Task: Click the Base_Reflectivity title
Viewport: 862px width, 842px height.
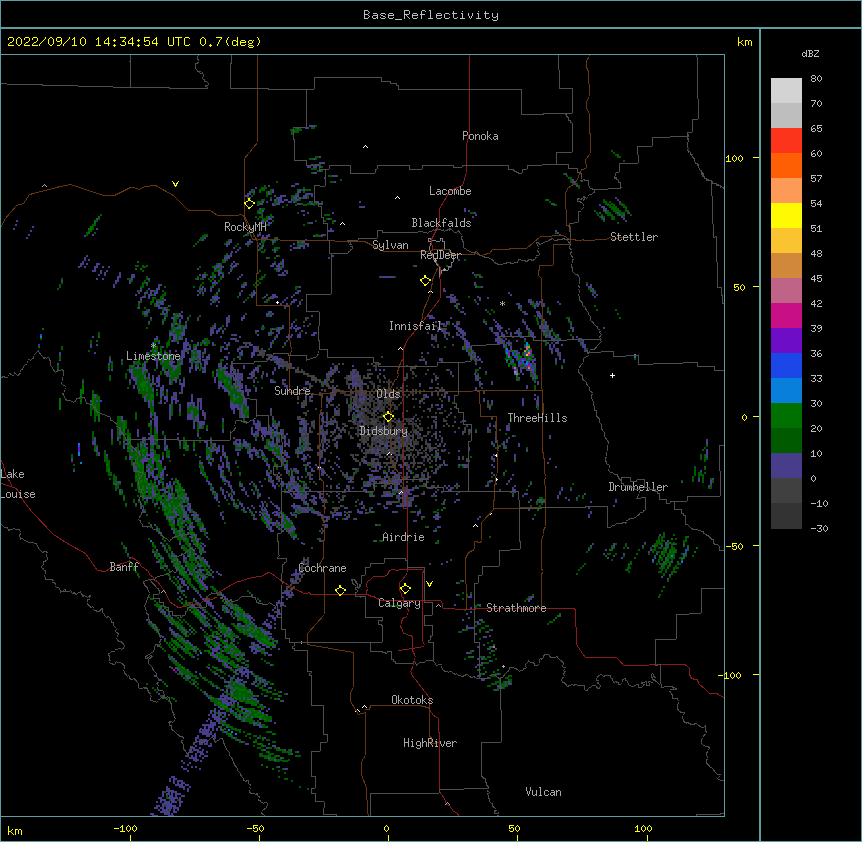Action: tap(431, 15)
